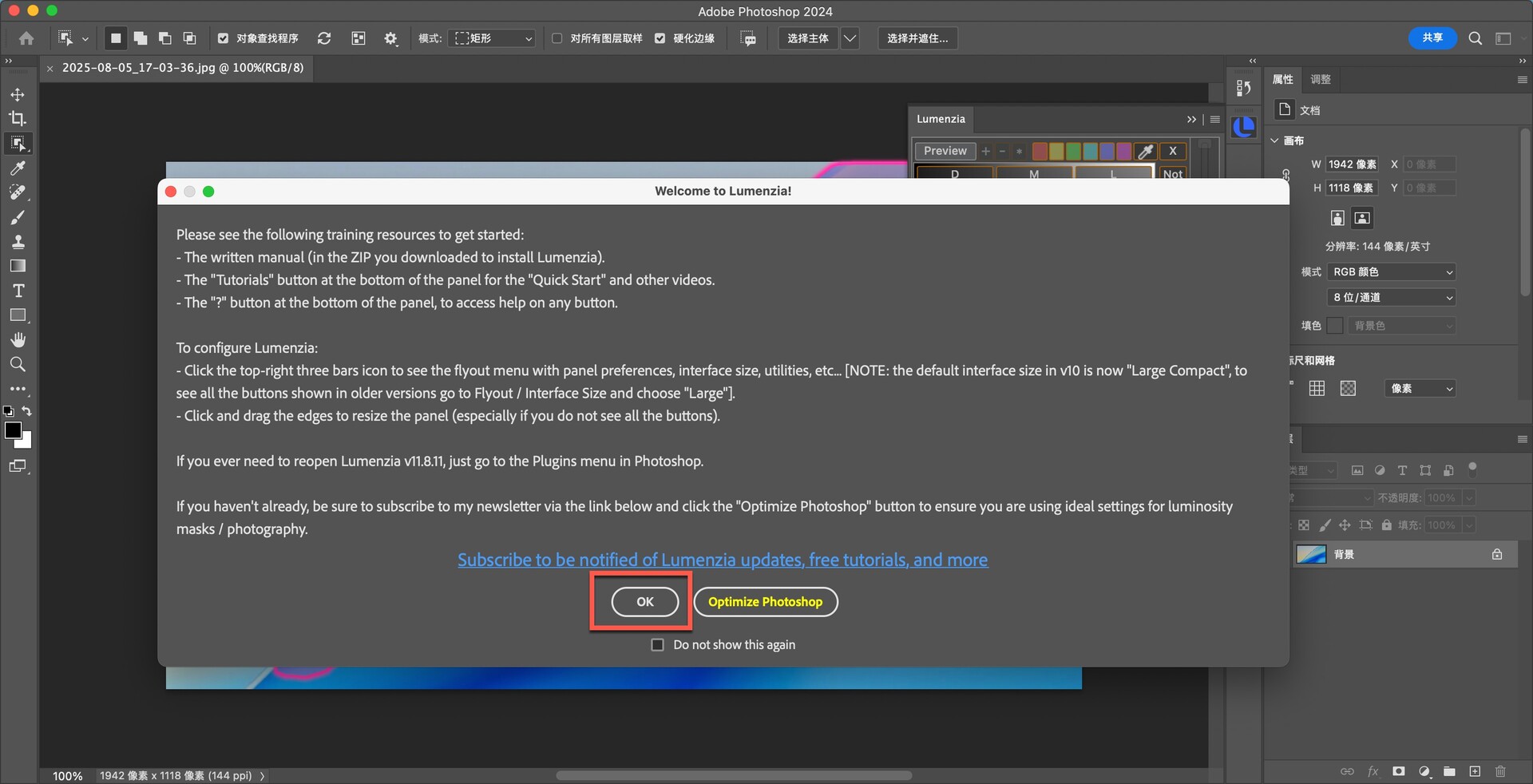
Task: Select the Type tool
Action: point(18,291)
